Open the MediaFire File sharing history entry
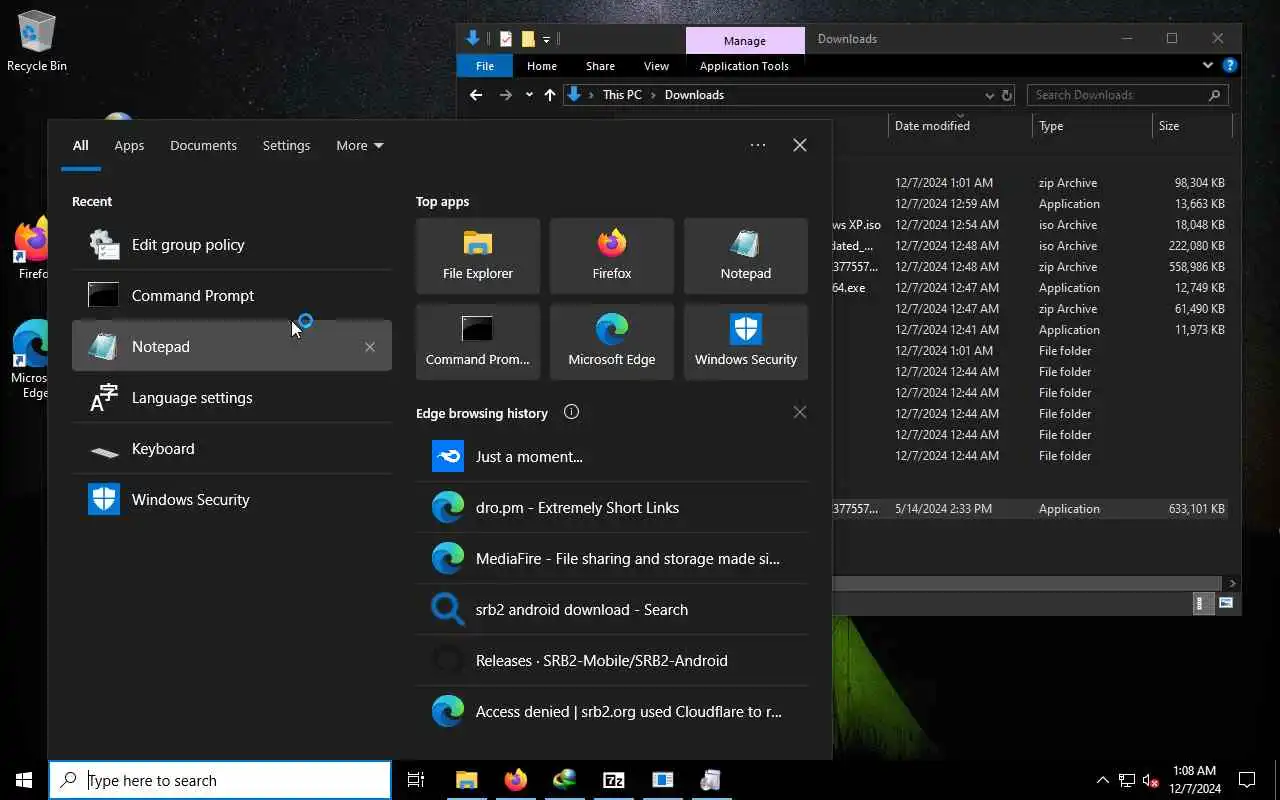The height and width of the screenshot is (800, 1280). pyautogui.click(x=612, y=558)
